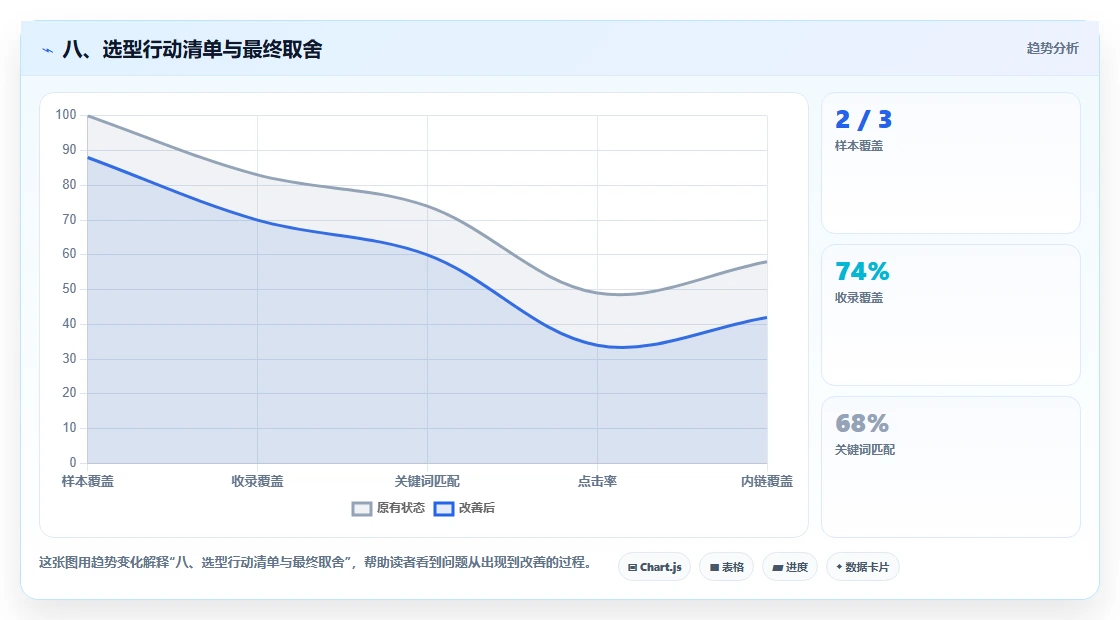Click the 收录覆盖 x-axis label

click(x=257, y=481)
